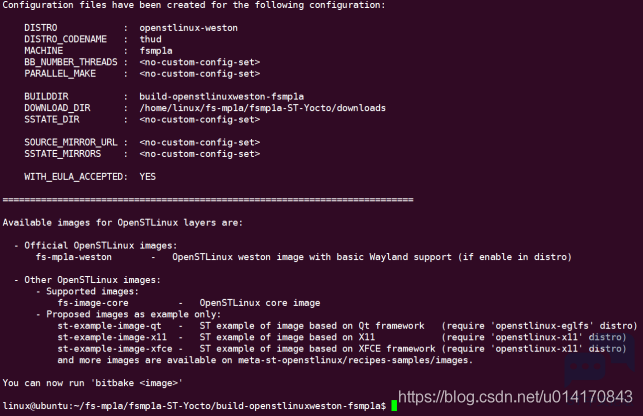This screenshot has width=643, height=416.
Task: Click the DISTRO_CODENAME value thud
Action: 150,39
